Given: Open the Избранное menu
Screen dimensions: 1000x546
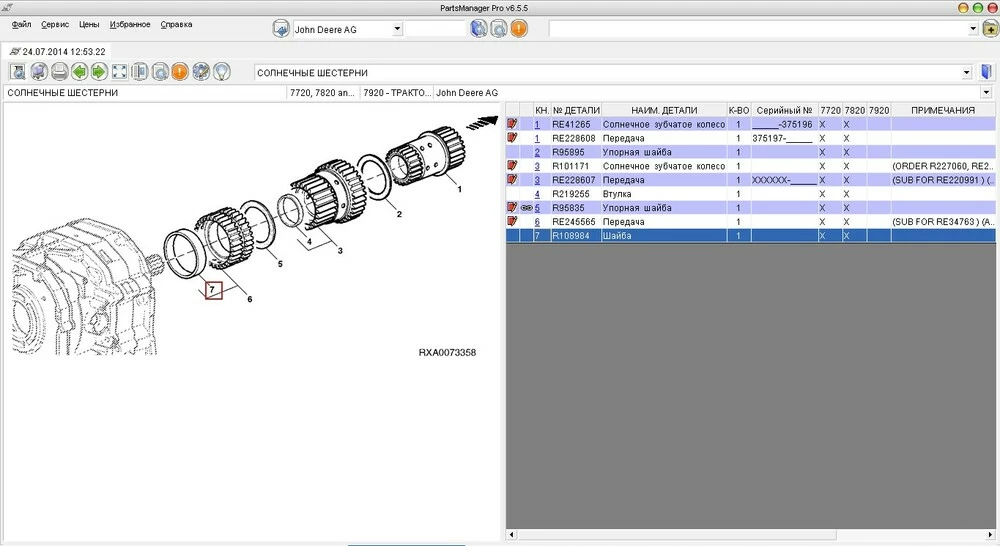Looking at the screenshot, I should click(129, 24).
